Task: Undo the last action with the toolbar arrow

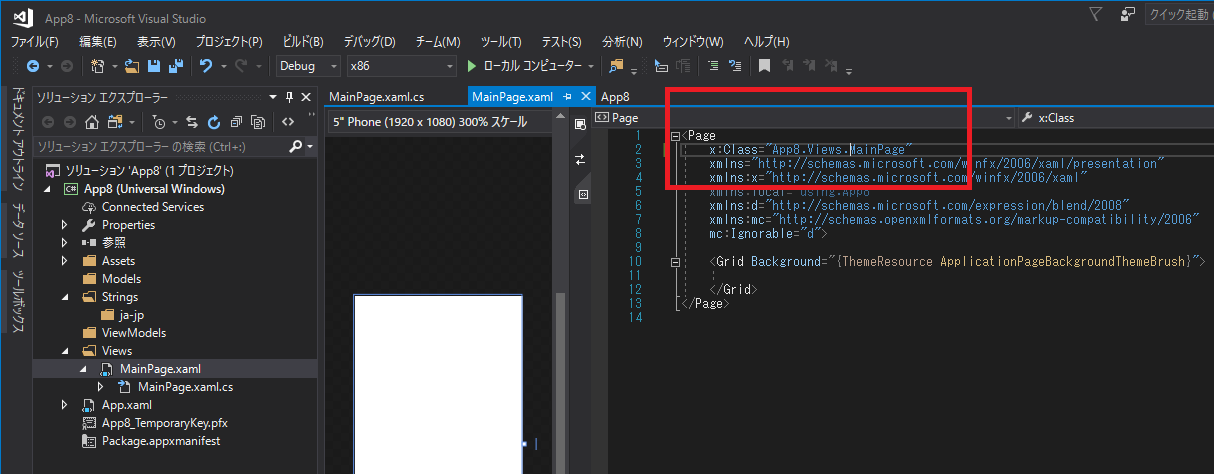Action: click(x=206, y=66)
